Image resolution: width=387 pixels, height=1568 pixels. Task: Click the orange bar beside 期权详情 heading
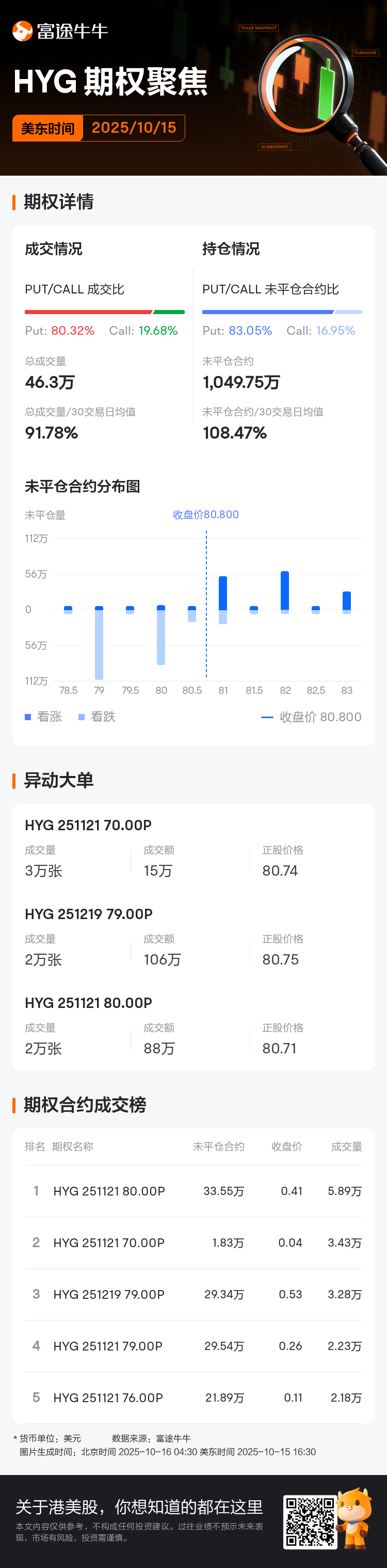pos(14,202)
